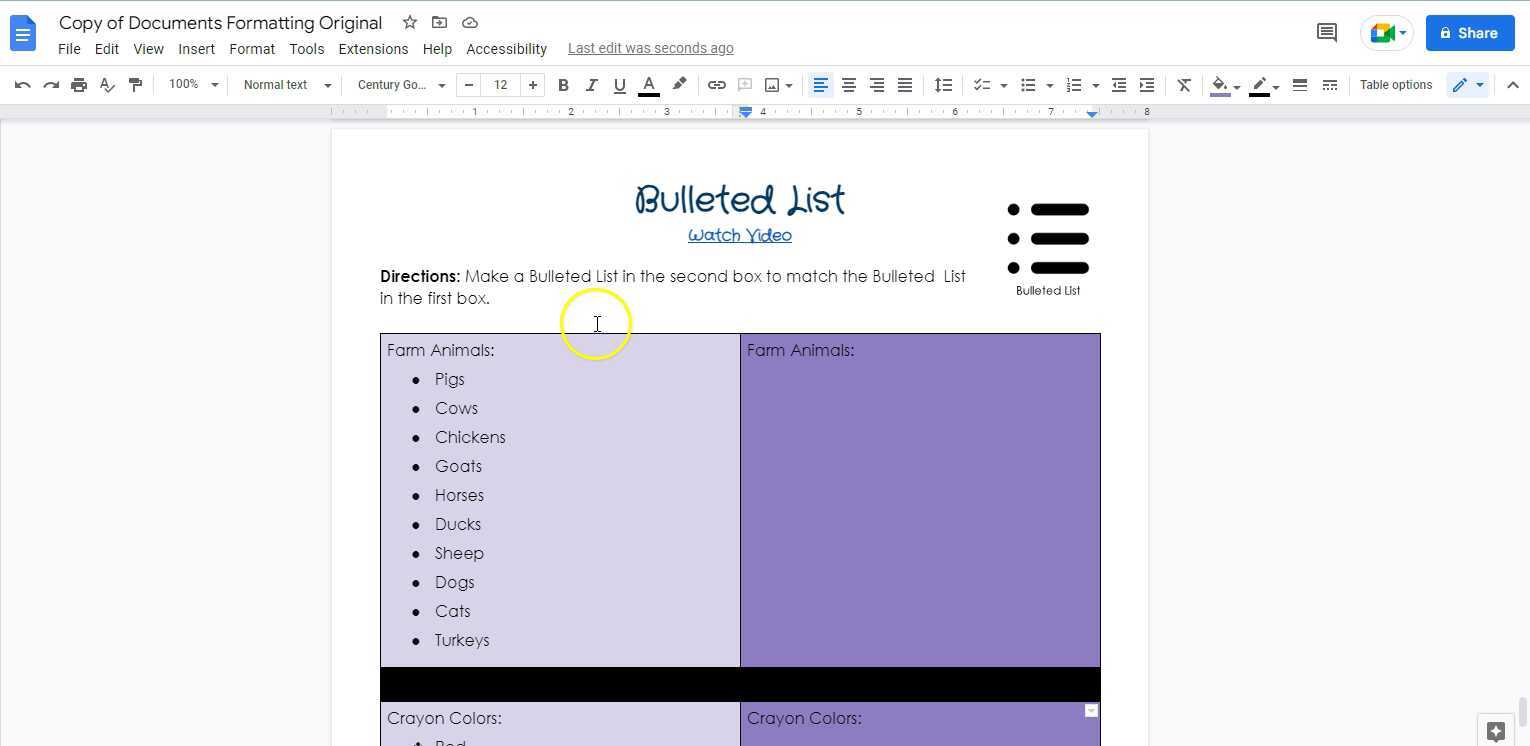
Task: Click the clear formatting icon
Action: pyautogui.click(x=1184, y=85)
